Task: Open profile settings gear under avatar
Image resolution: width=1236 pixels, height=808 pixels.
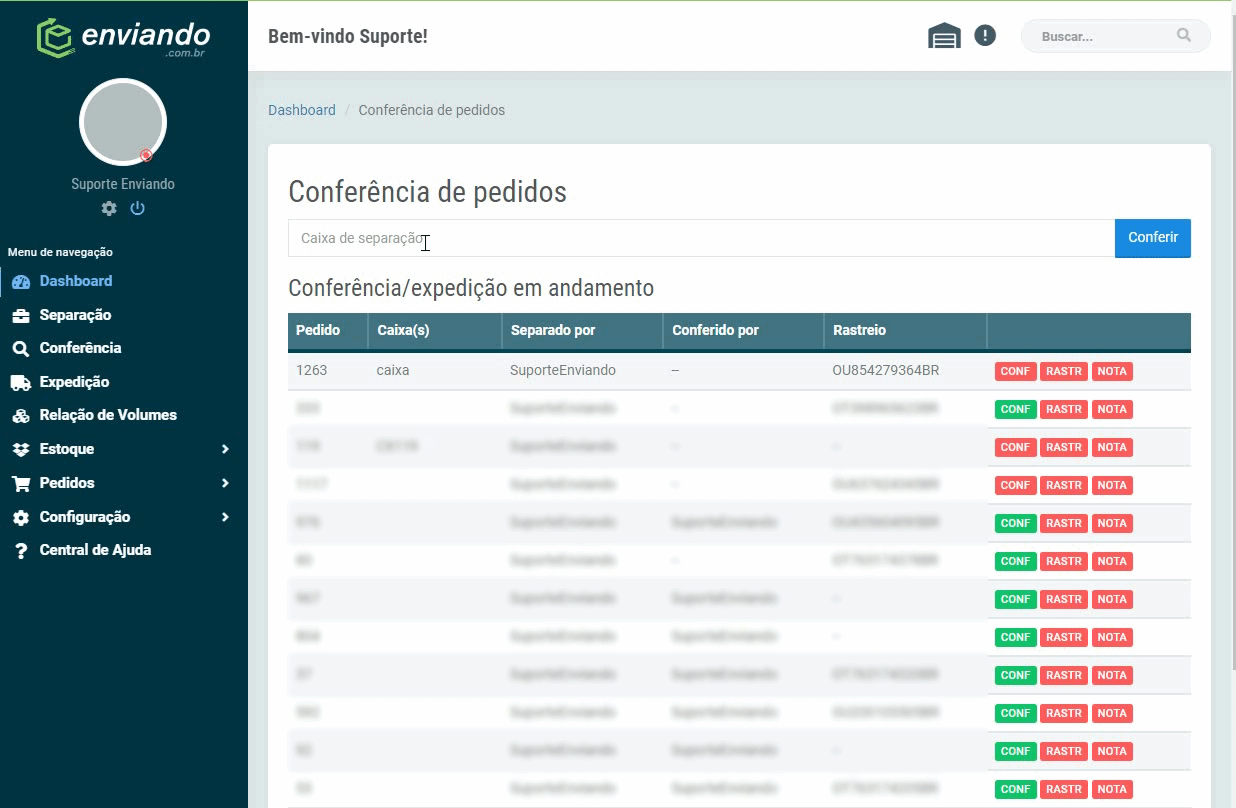Action: tap(109, 208)
